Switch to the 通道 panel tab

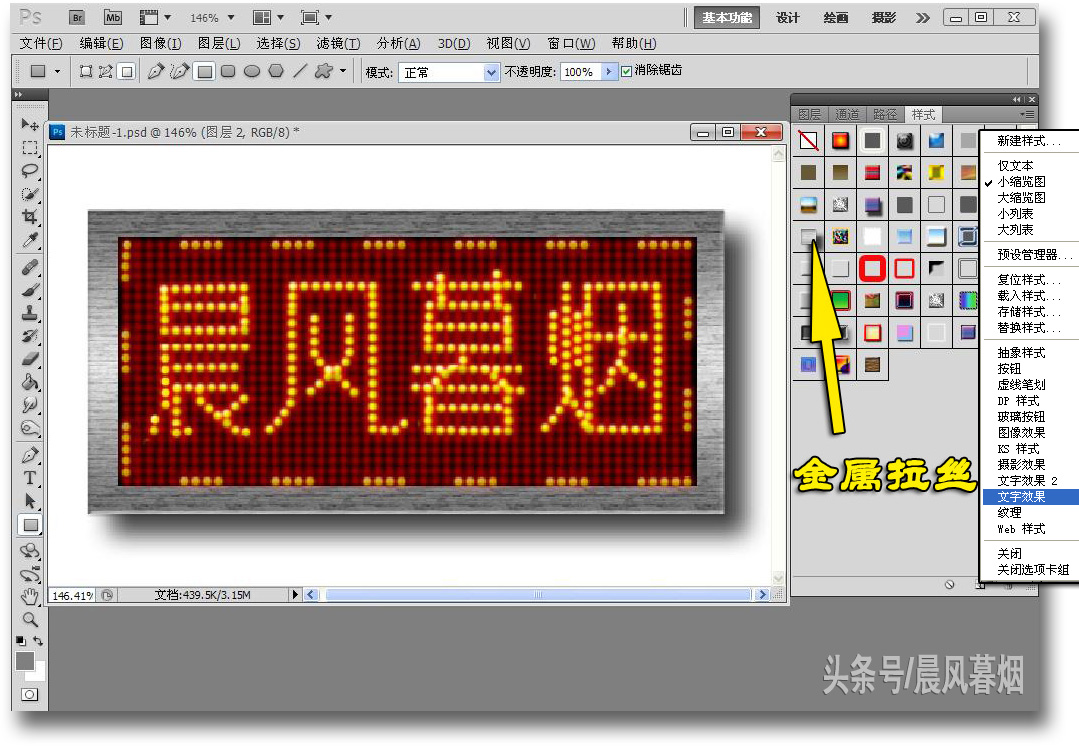click(847, 114)
